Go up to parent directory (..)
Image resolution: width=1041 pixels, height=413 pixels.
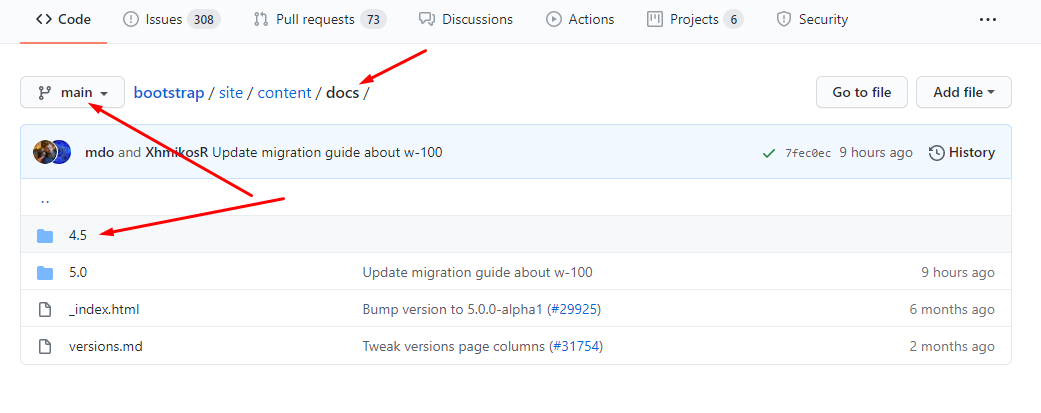tap(45, 199)
